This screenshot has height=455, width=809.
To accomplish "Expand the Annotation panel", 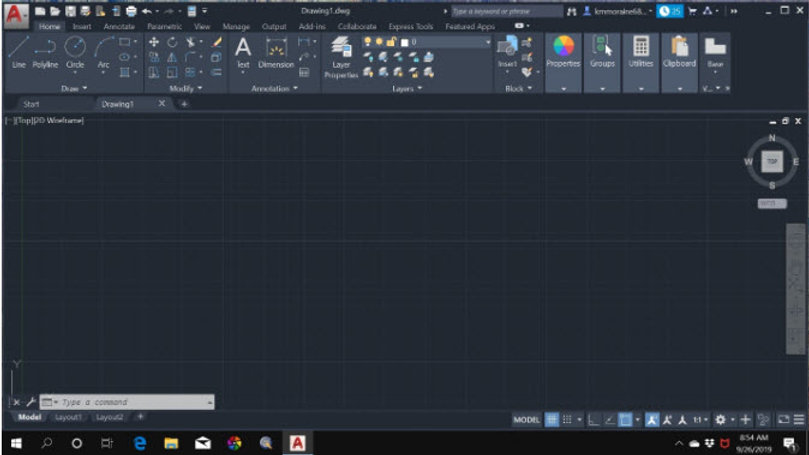I will click(x=274, y=88).
